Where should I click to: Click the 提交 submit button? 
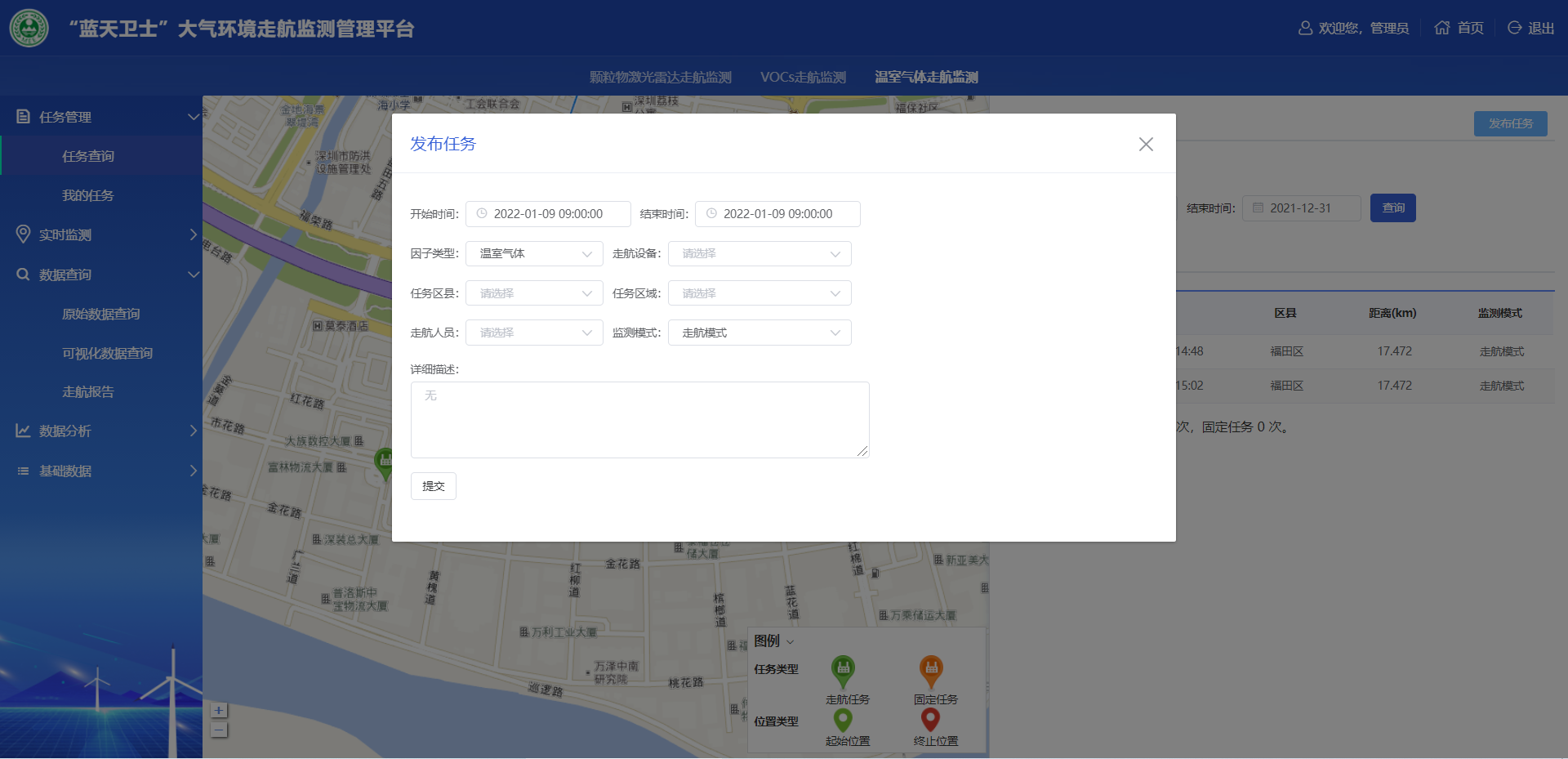pyautogui.click(x=433, y=486)
